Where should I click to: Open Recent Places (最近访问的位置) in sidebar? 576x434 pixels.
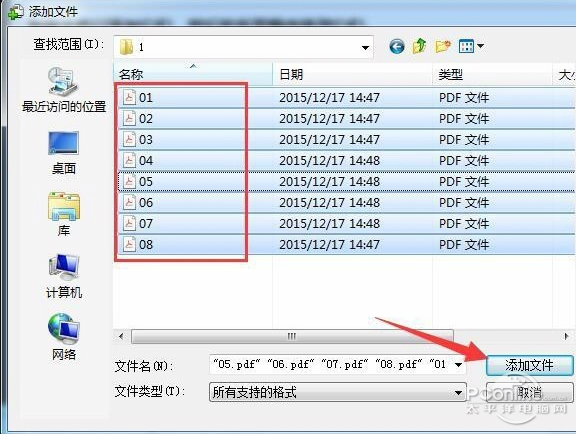tap(64, 90)
